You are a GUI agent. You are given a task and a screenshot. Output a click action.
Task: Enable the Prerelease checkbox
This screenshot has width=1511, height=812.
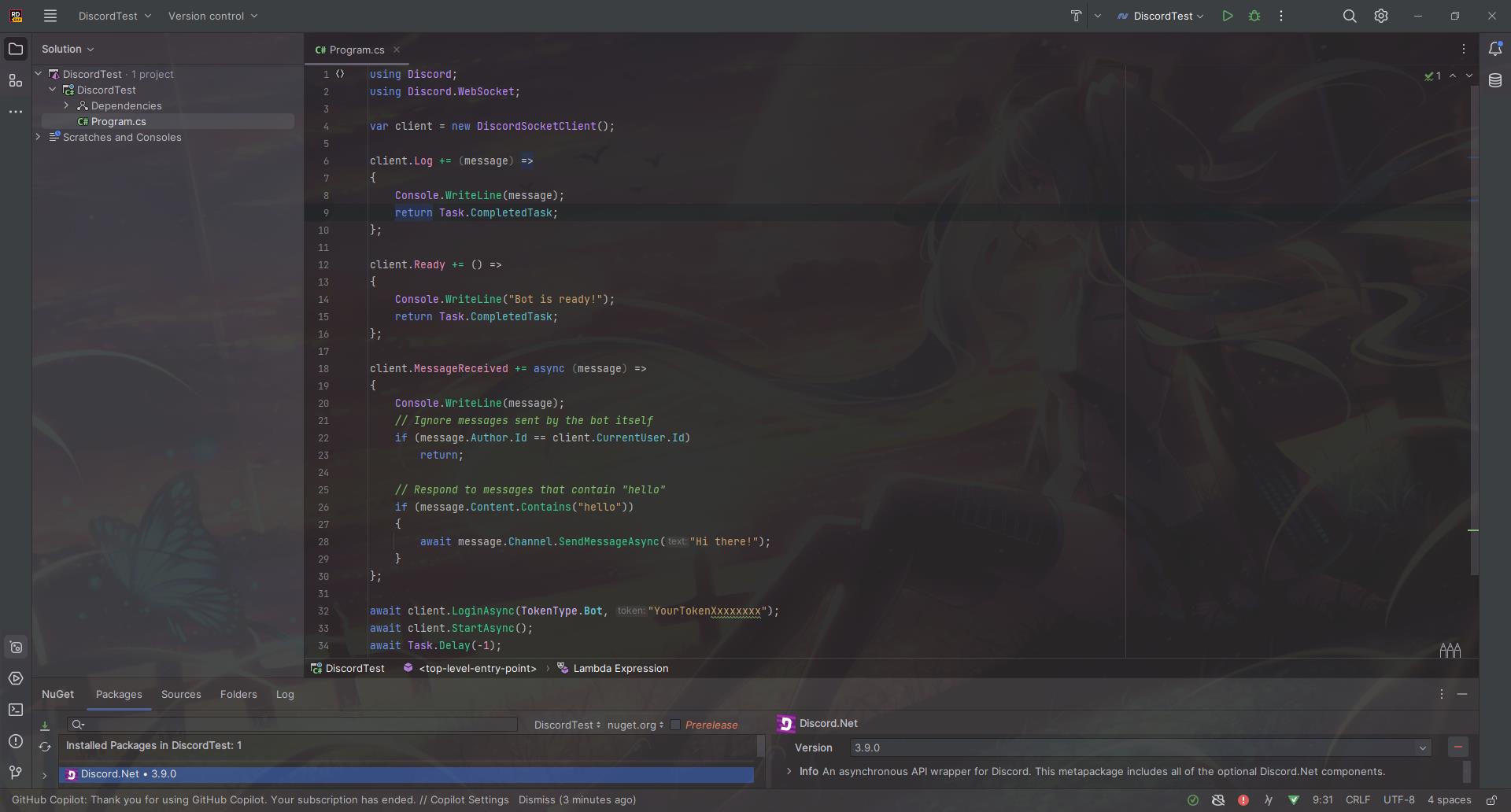click(x=675, y=725)
